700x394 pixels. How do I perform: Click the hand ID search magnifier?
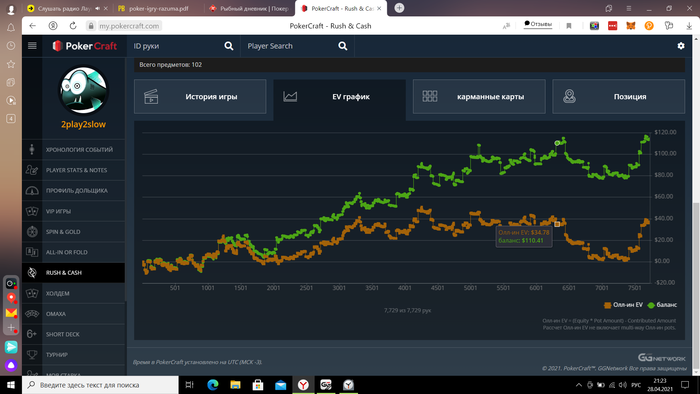click(x=229, y=46)
